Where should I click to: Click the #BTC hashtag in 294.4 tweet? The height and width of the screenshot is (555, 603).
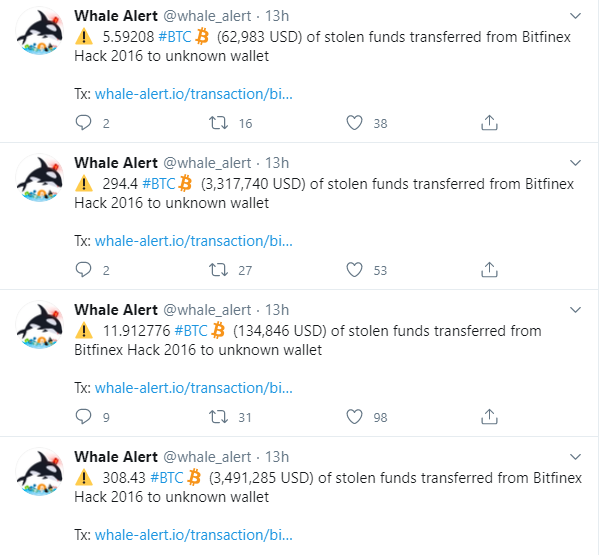159,183
